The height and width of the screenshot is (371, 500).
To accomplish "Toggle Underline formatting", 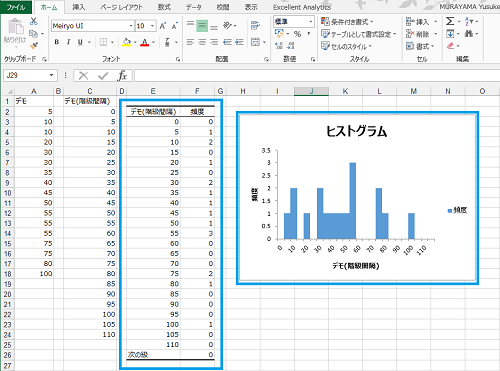I will (x=80, y=42).
